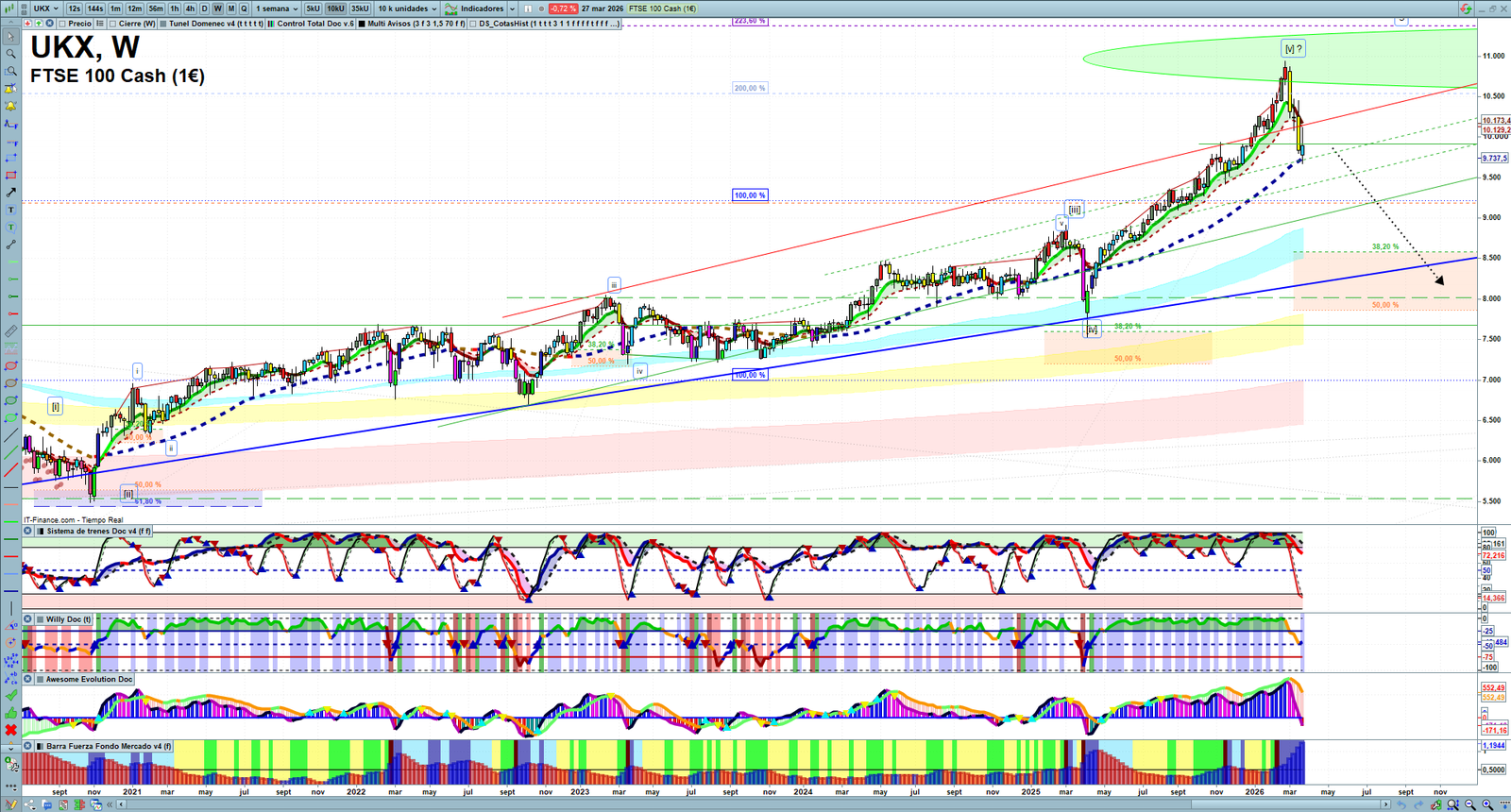1511x812 pixels.
Task: Switch to the 1m timeframe
Action: [115, 8]
